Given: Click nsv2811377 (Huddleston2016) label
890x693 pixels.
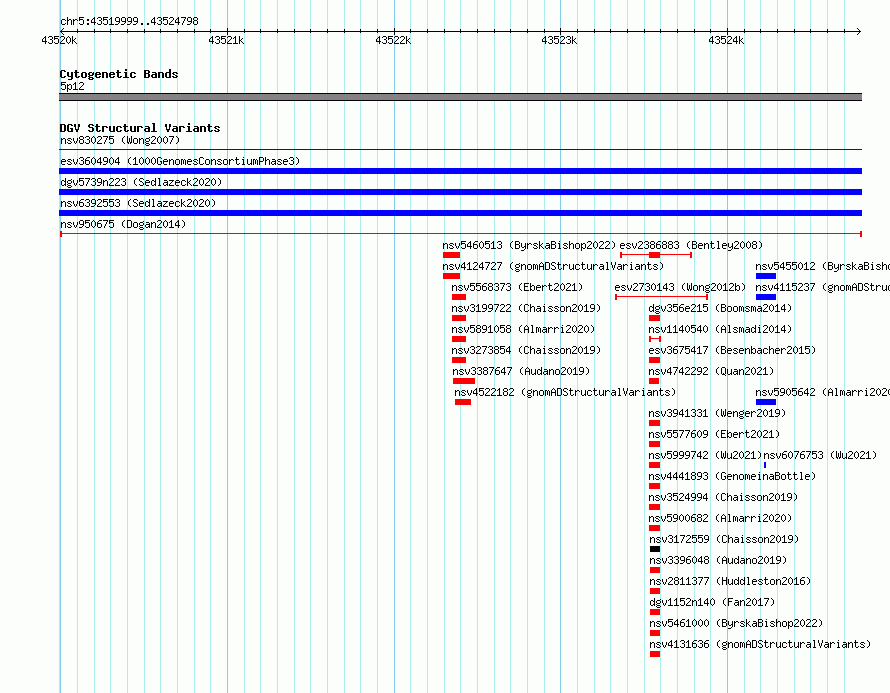Looking at the screenshot, I should click(x=731, y=581).
